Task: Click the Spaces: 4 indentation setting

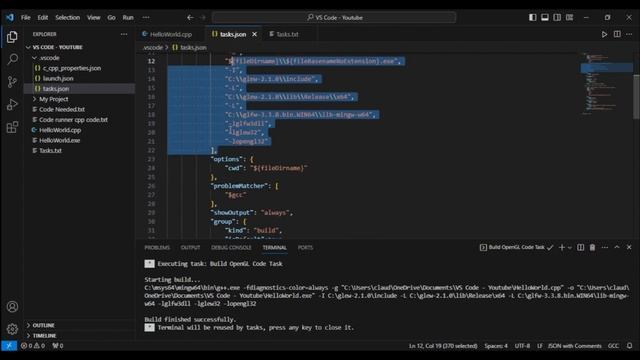Action: [496, 346]
